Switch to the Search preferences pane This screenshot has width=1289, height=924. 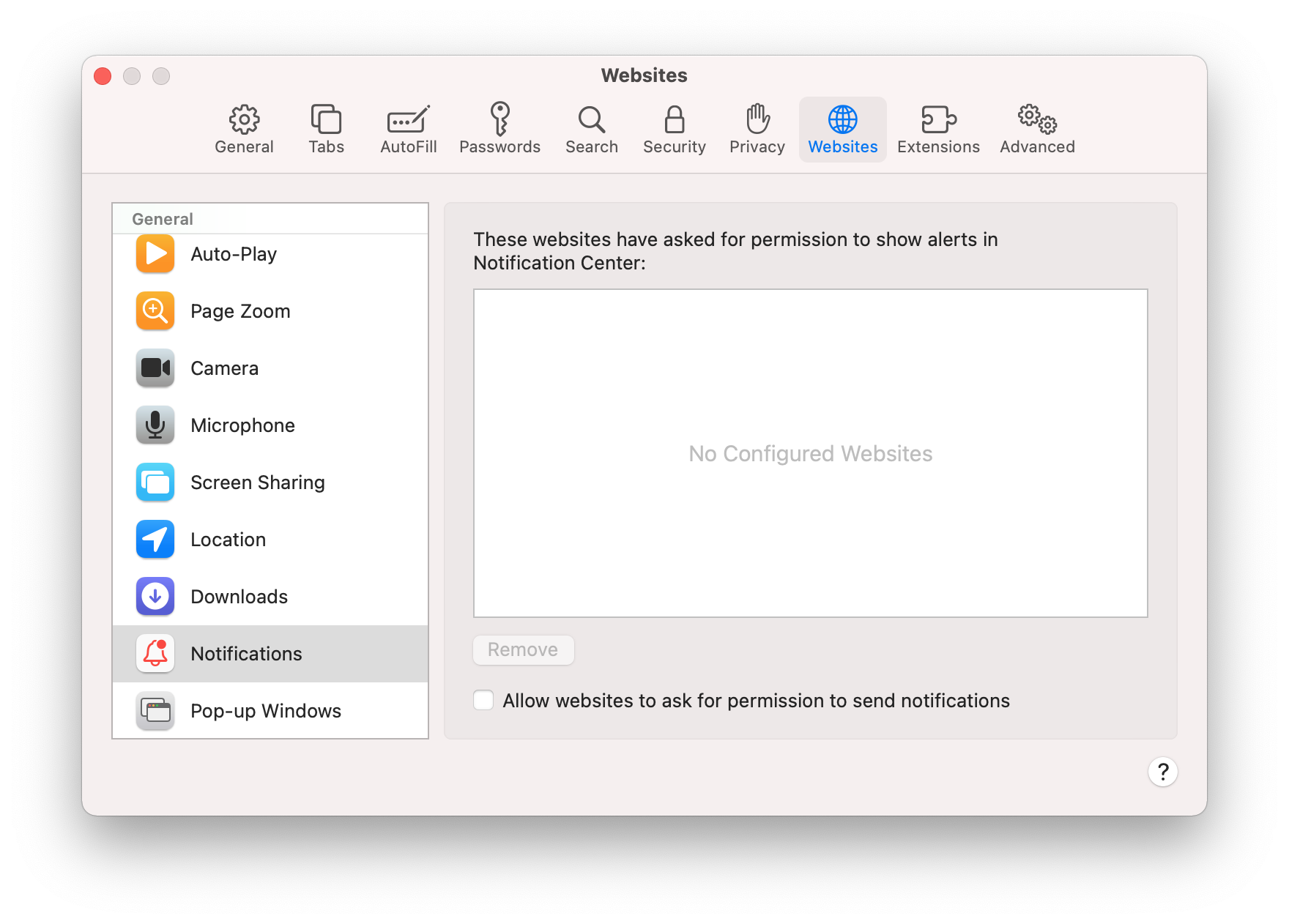(592, 130)
